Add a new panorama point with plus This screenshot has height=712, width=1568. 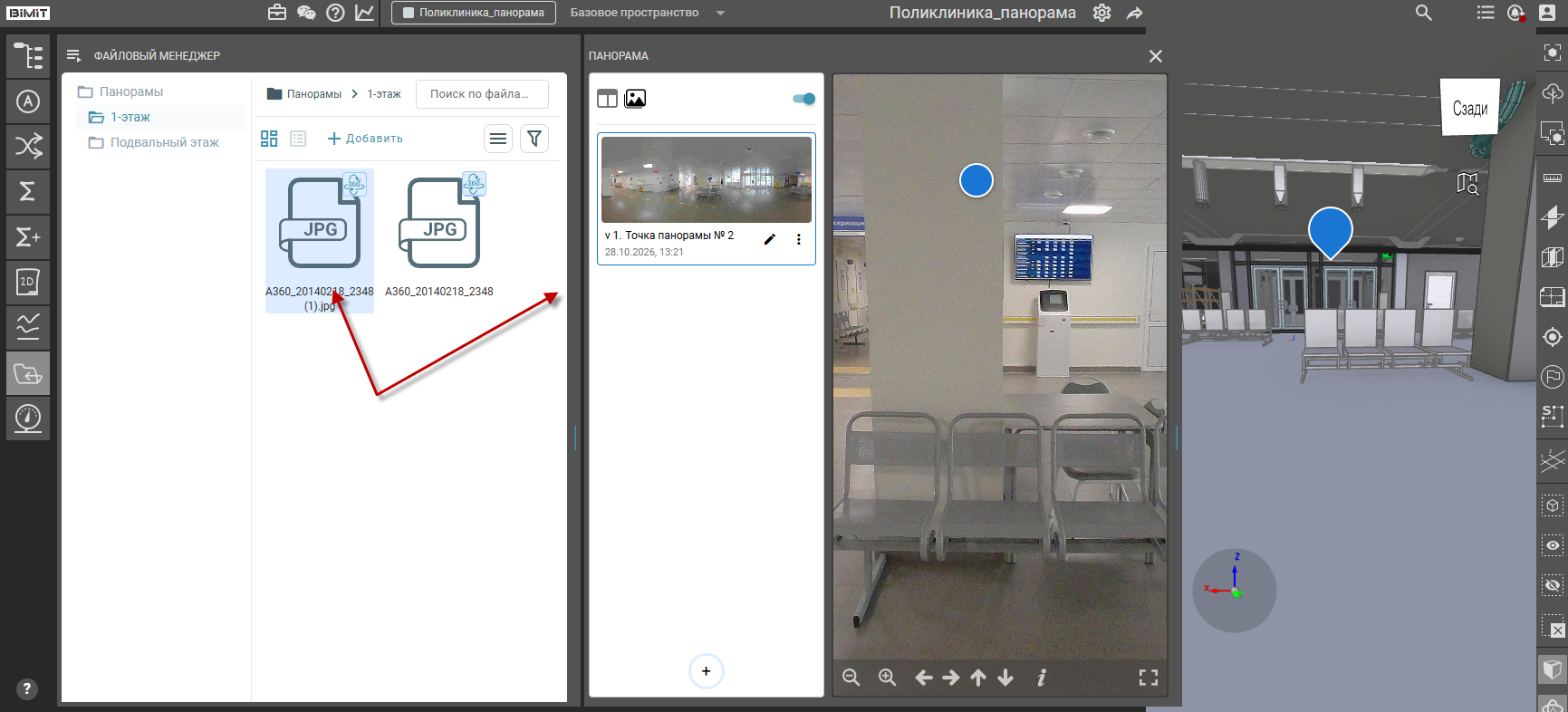(706, 671)
